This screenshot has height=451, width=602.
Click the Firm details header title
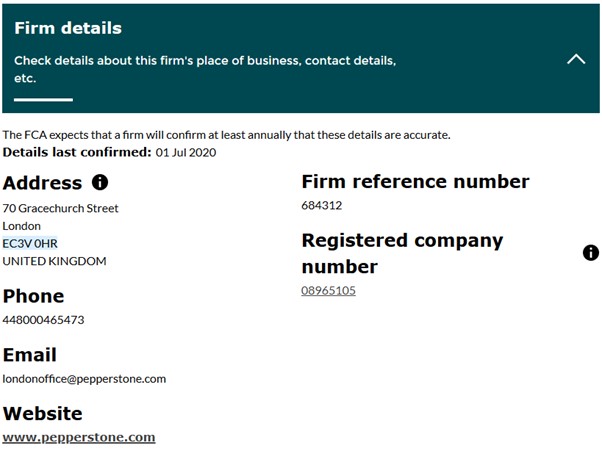[x=68, y=28]
